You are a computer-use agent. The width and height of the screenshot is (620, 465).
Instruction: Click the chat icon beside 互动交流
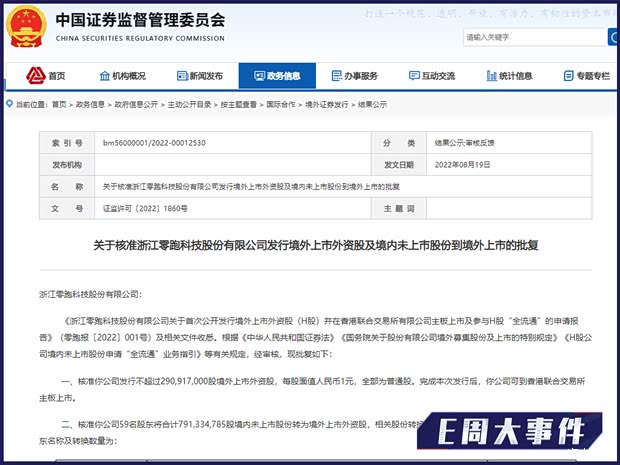click(414, 76)
